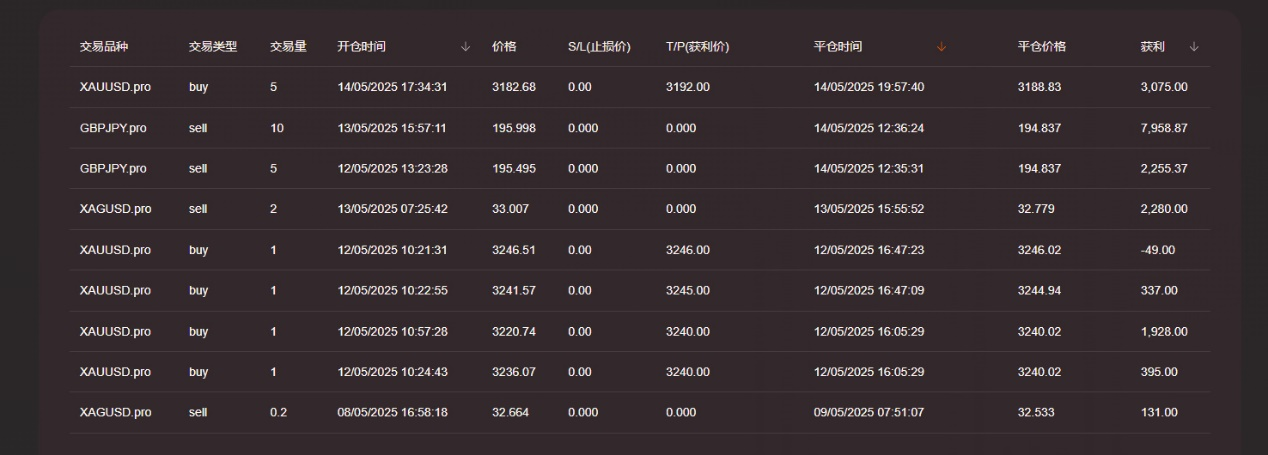Click open time 12/05/2025 10:57:28
The image size is (1268, 455).
(392, 331)
